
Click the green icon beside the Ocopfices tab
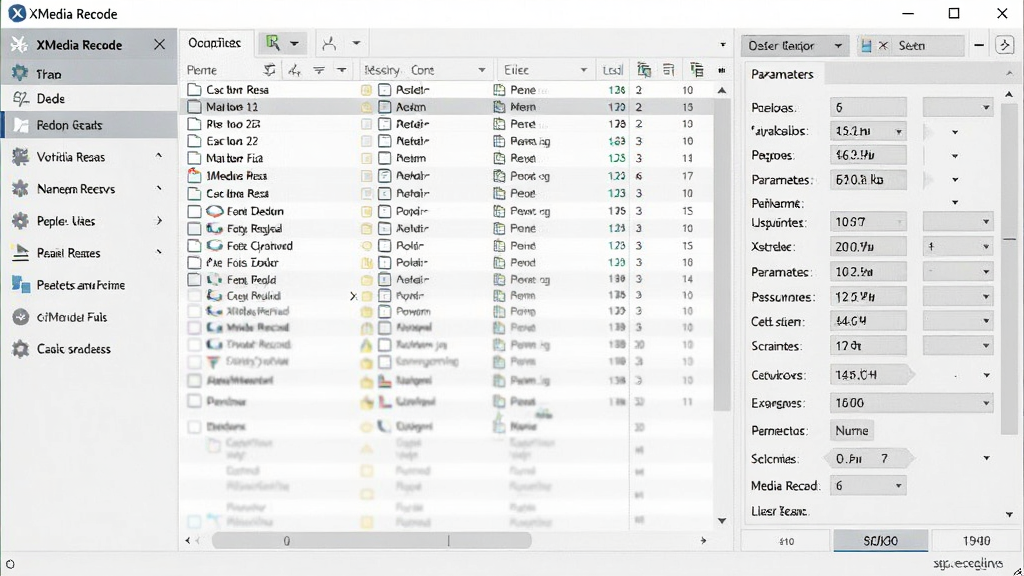pyautogui.click(x=272, y=43)
